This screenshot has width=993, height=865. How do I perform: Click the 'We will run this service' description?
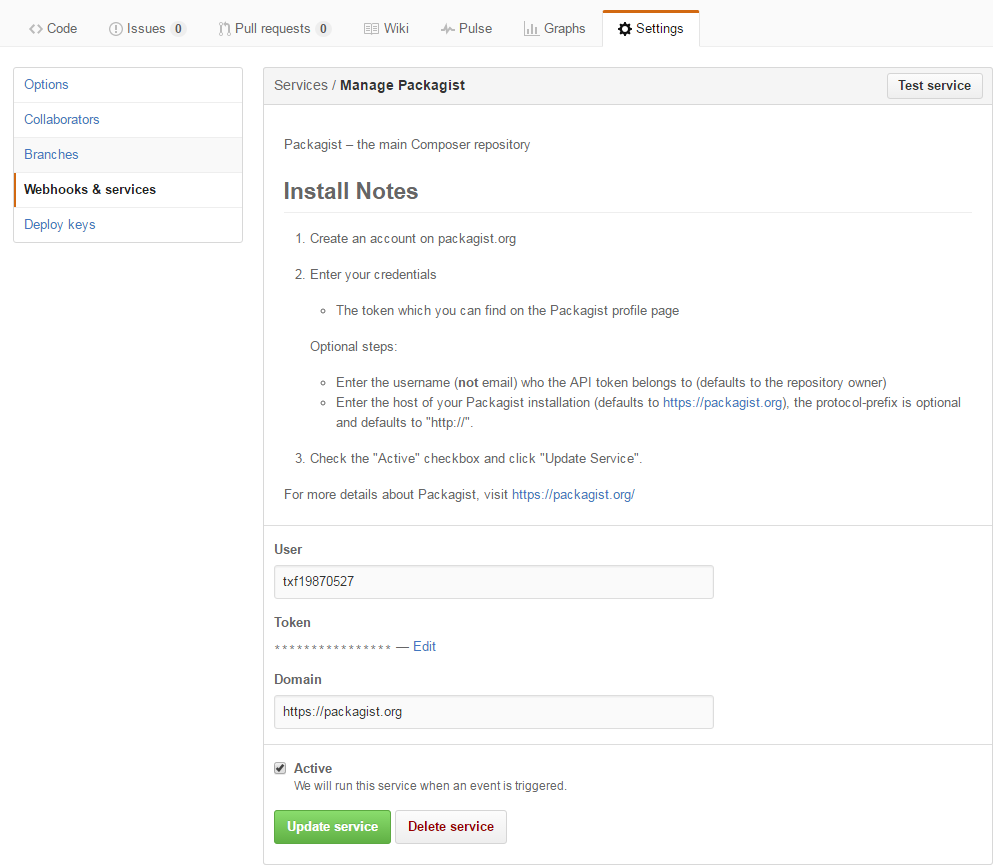point(430,786)
